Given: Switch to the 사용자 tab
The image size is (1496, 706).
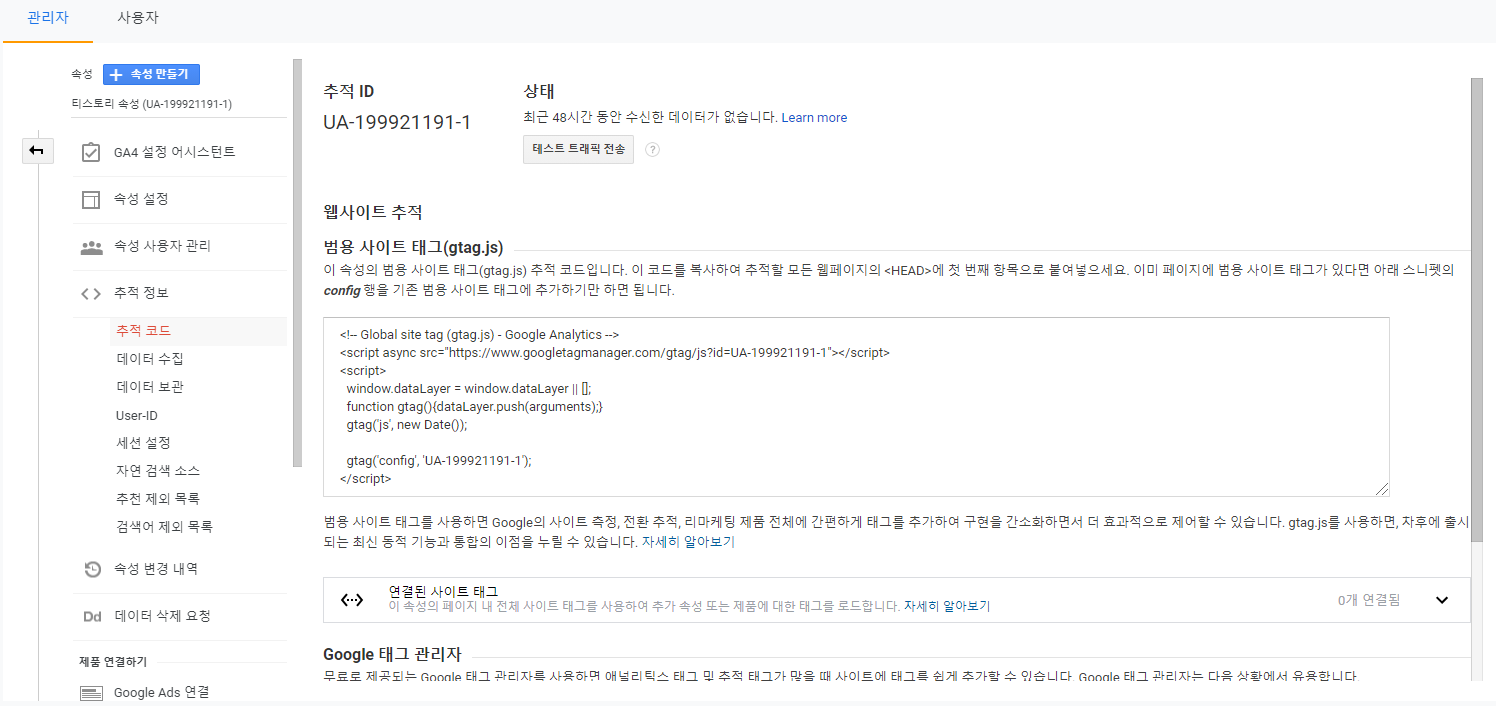Looking at the screenshot, I should 138,18.
